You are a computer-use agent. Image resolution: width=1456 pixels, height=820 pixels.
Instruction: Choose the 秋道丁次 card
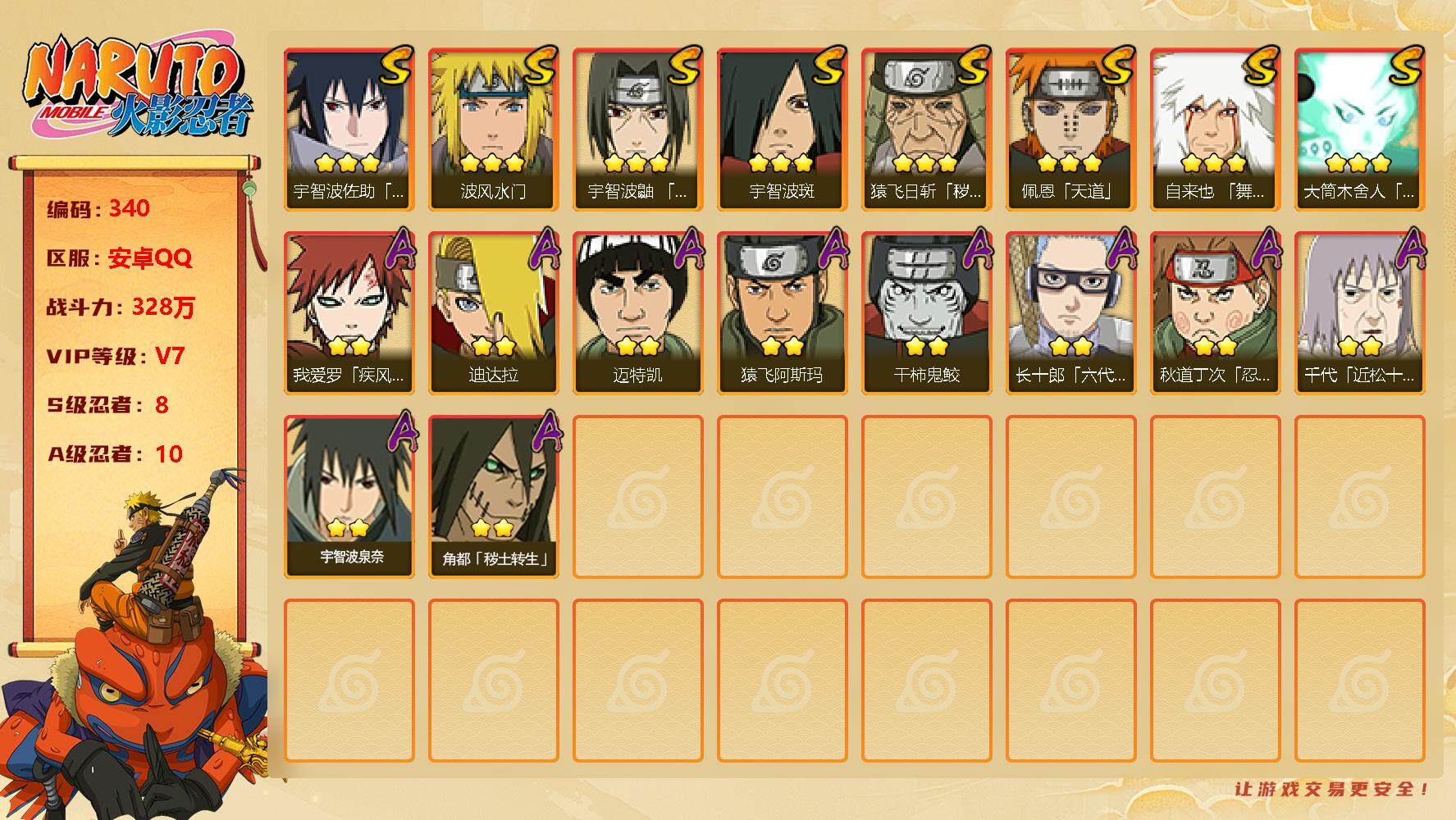(x=1215, y=313)
